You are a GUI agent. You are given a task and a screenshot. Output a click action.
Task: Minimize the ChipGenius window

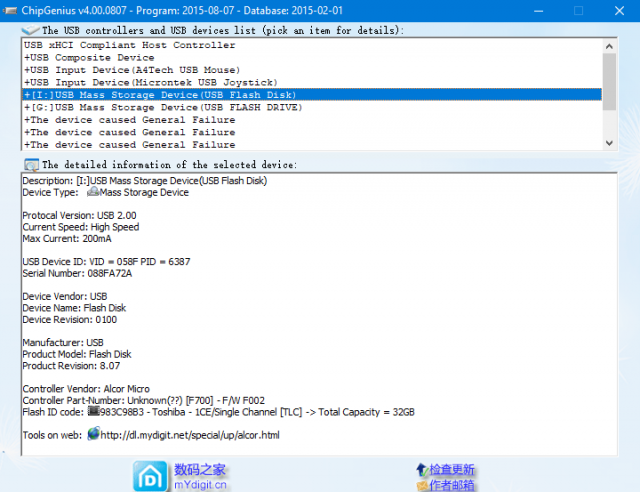pyautogui.click(x=539, y=11)
